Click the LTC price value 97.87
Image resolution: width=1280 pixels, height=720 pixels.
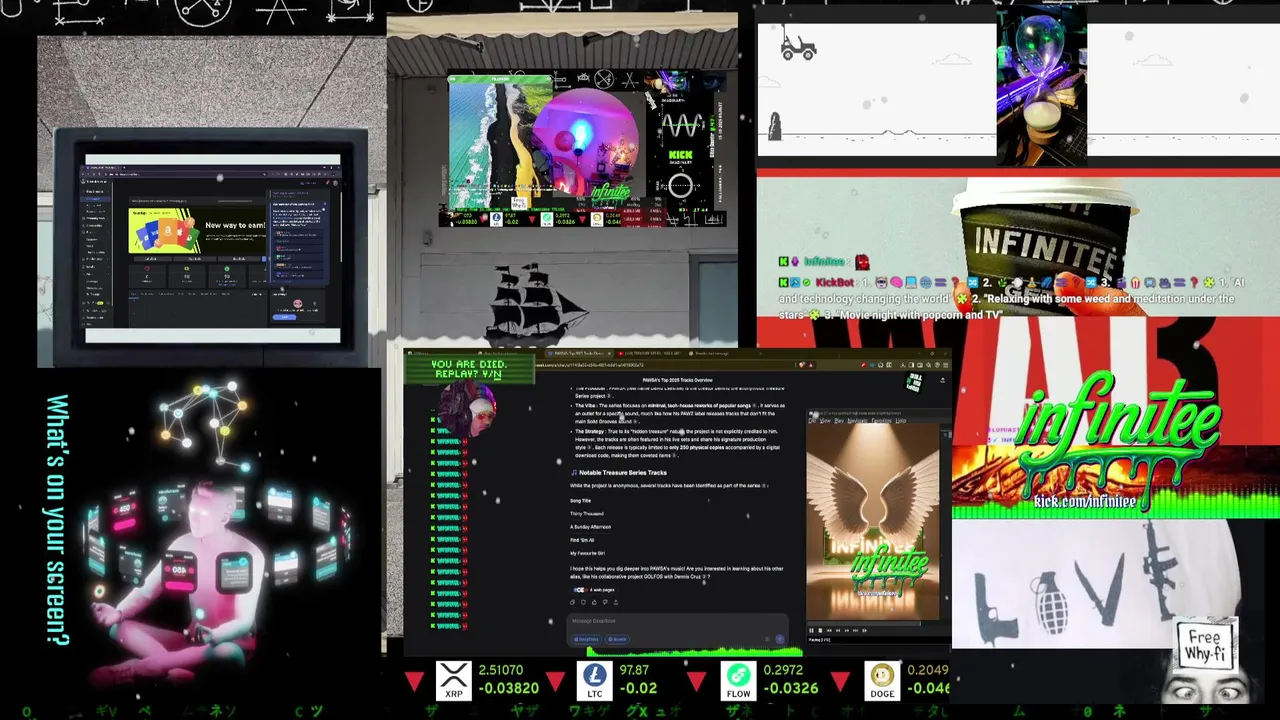point(634,670)
